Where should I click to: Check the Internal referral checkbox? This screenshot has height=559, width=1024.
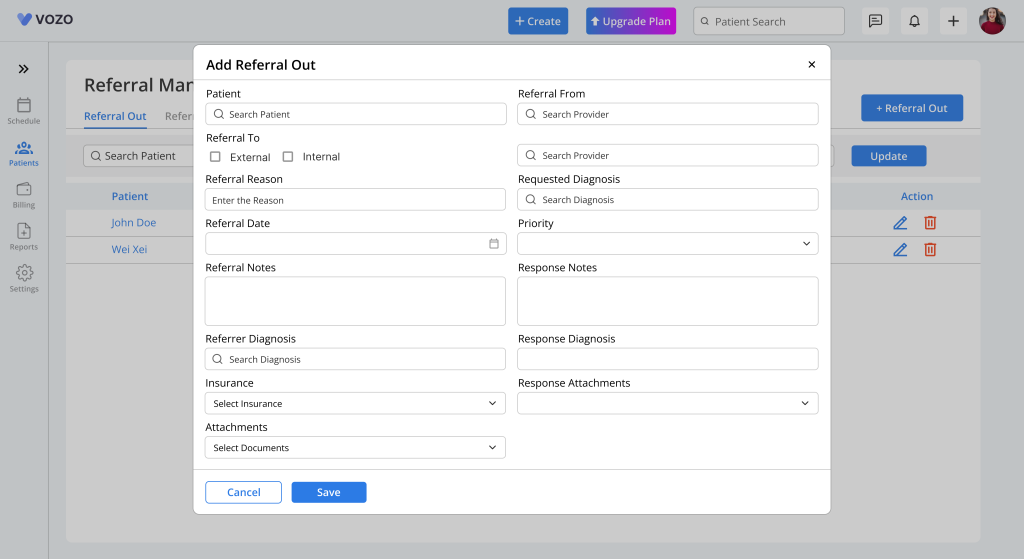click(x=288, y=157)
